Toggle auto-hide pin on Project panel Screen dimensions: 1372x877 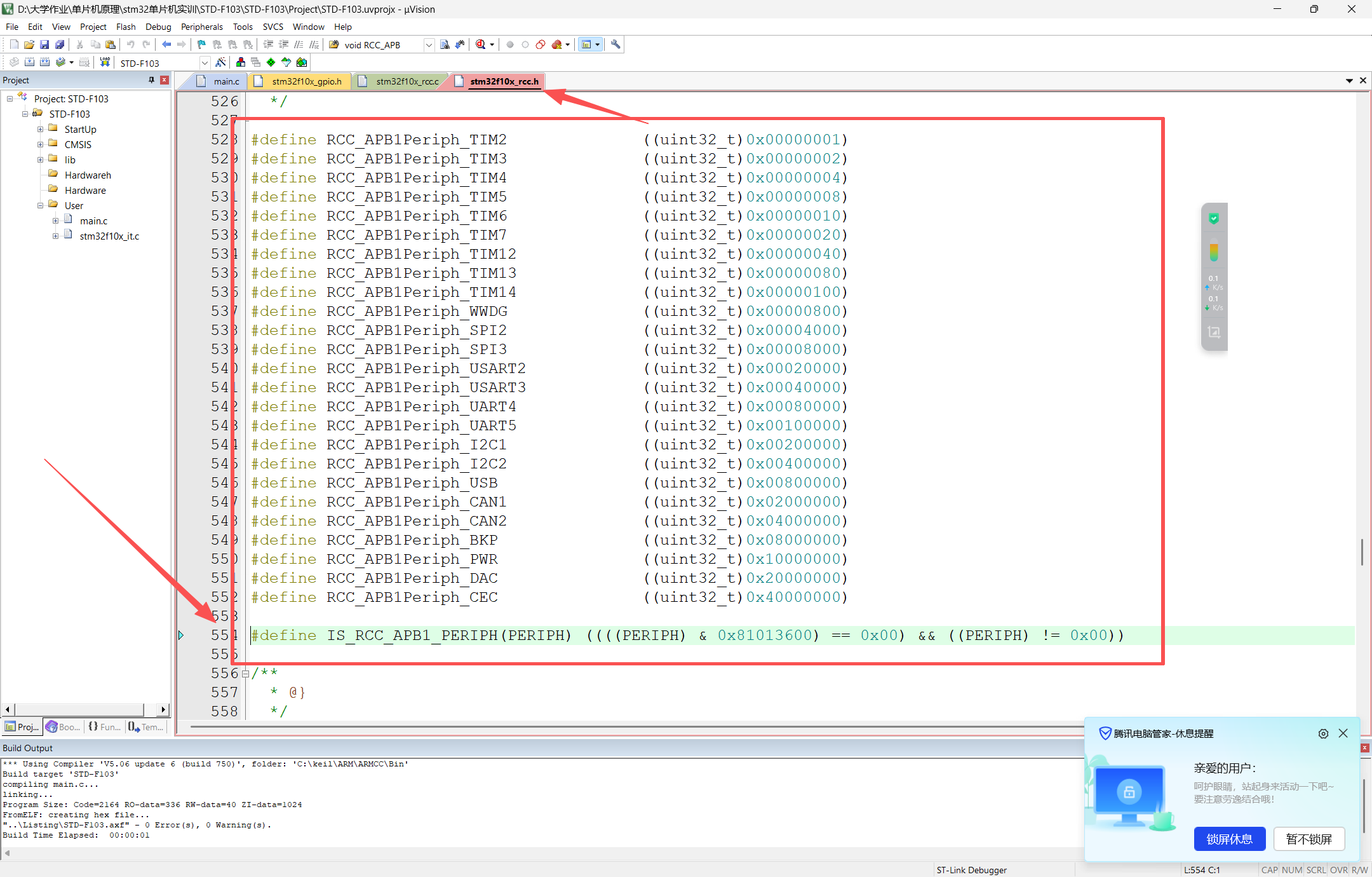[151, 80]
